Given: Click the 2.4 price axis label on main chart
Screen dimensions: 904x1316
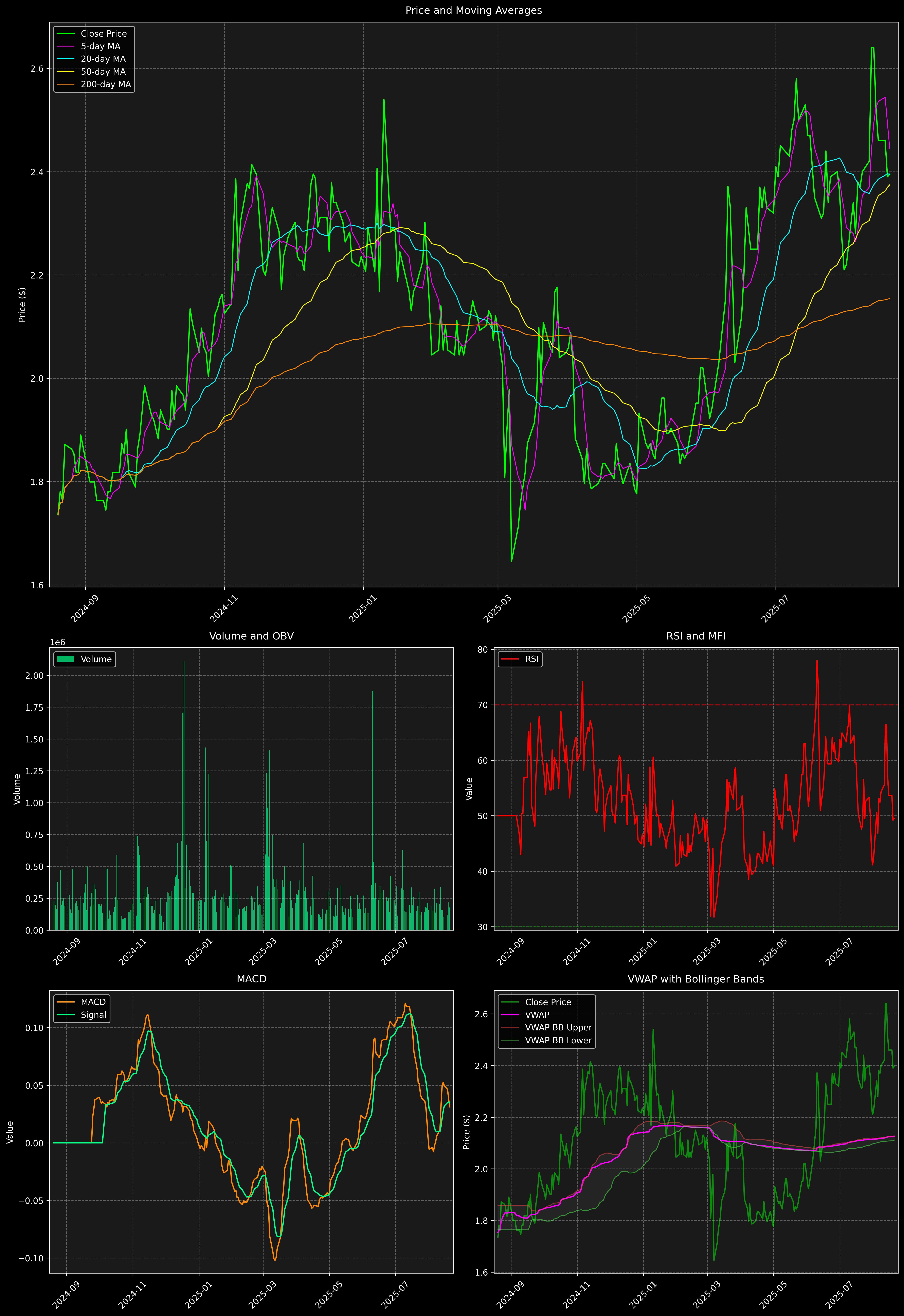Looking at the screenshot, I should [x=37, y=172].
